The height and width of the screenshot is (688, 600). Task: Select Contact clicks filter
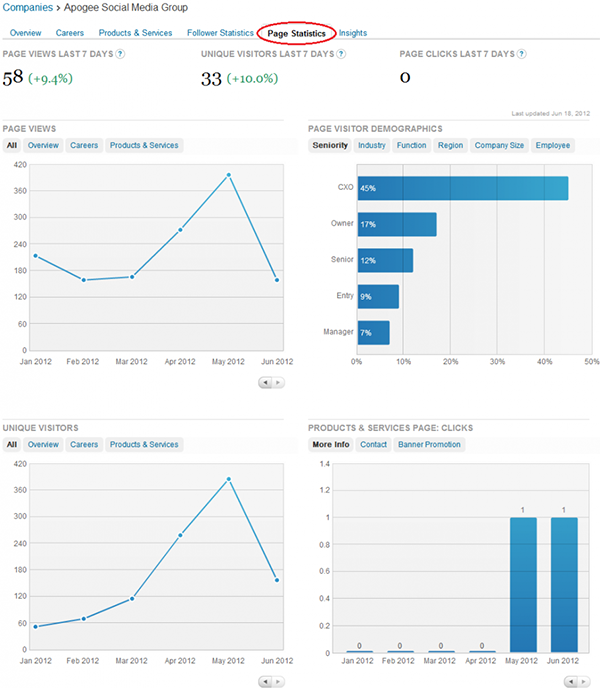(x=374, y=444)
